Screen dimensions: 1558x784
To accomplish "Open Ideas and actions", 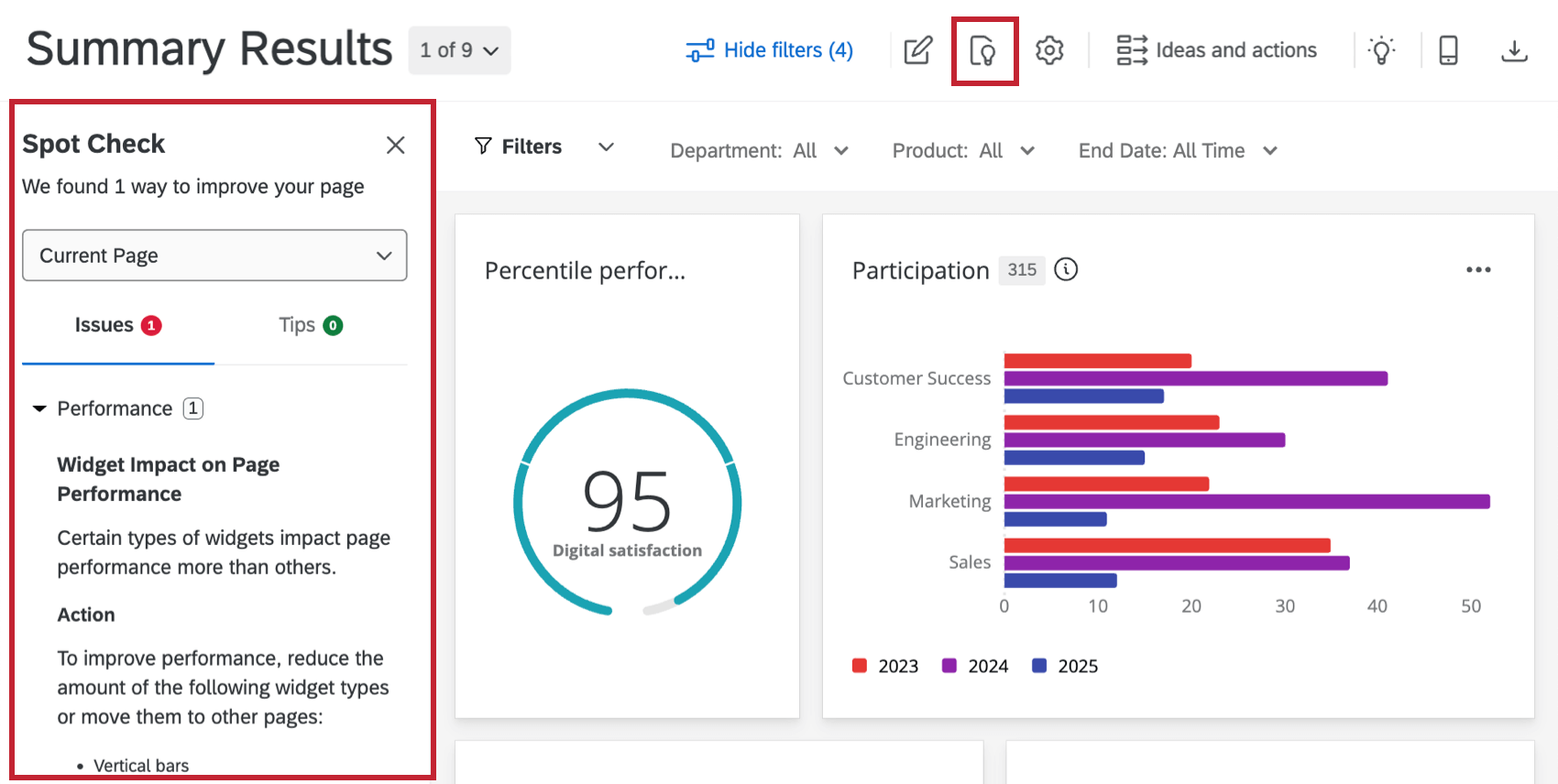I will 1216,50.
